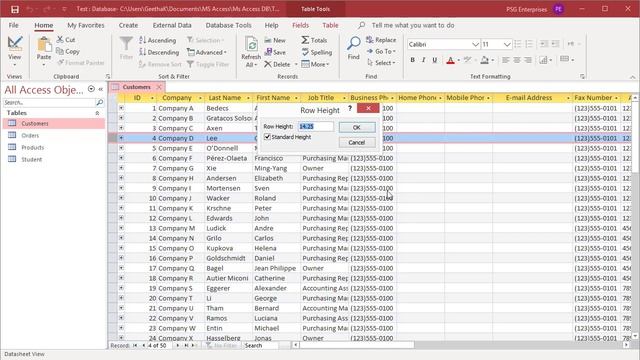Viewport: 640px width, 360px height.
Task: Open the More records dropdown
Action: [315, 64]
